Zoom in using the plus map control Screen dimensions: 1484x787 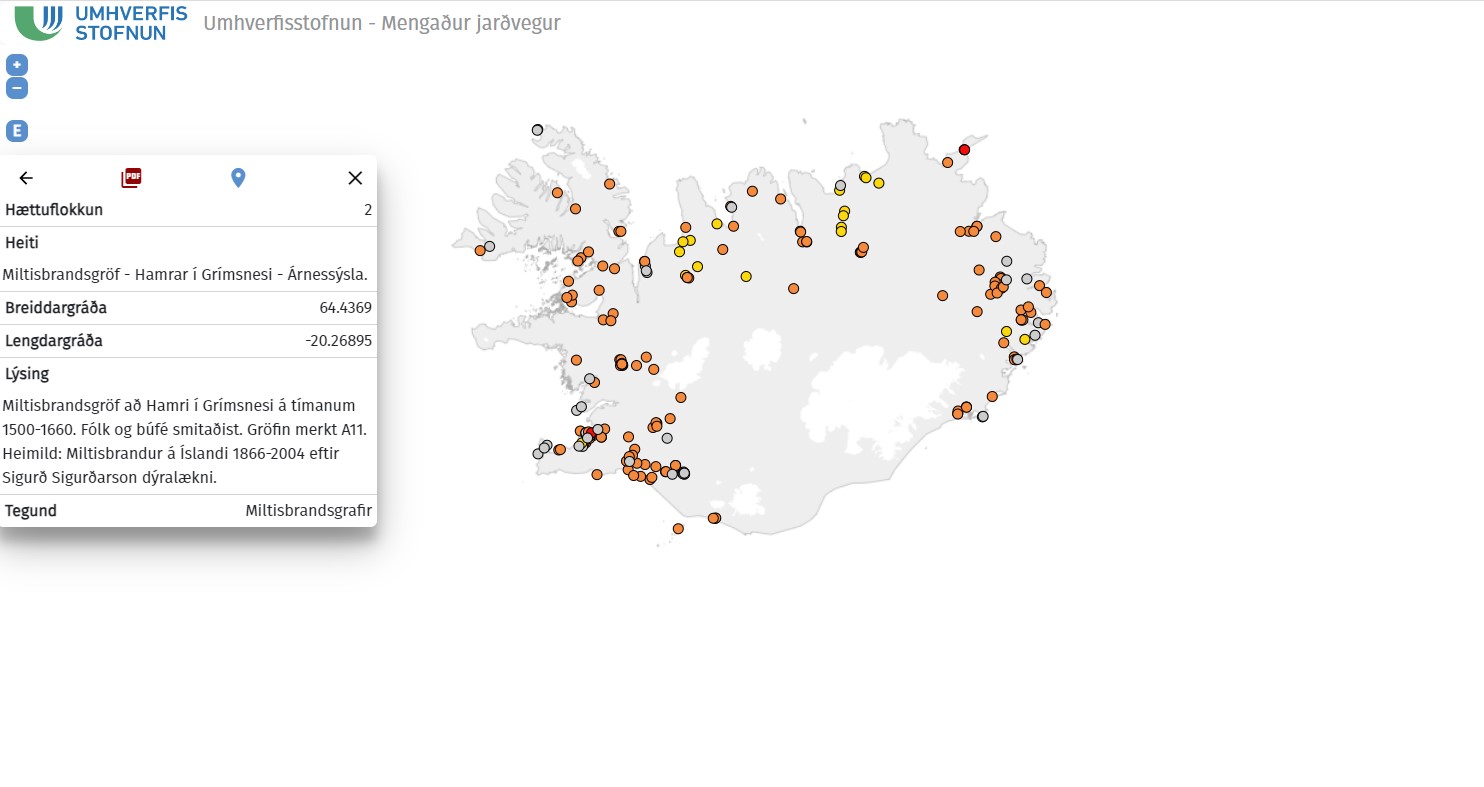point(15,64)
